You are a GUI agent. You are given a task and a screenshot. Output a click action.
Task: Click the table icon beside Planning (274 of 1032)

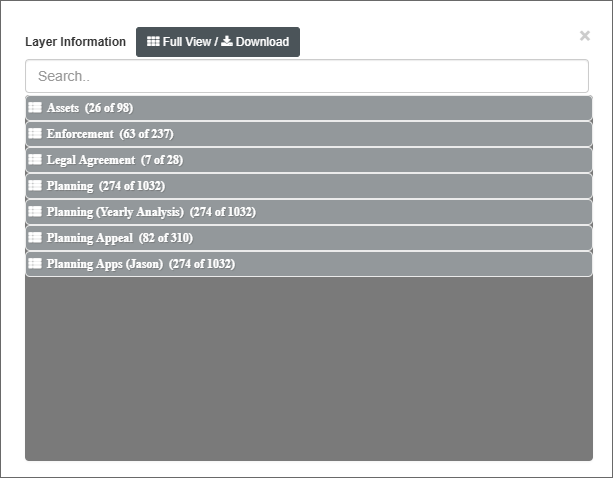pos(35,186)
